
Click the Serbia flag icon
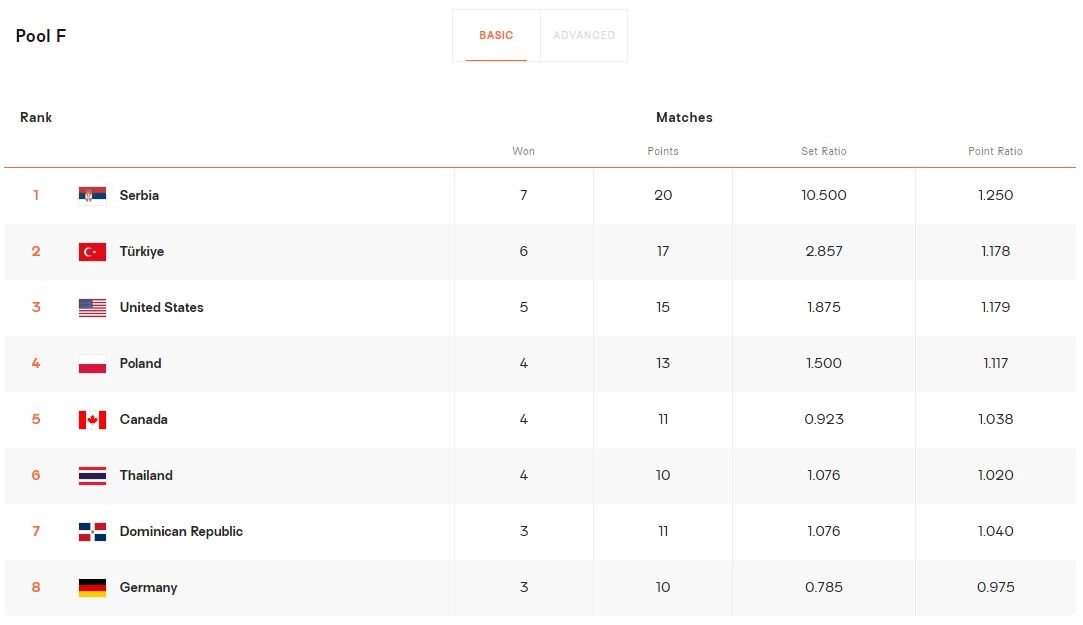(92, 196)
